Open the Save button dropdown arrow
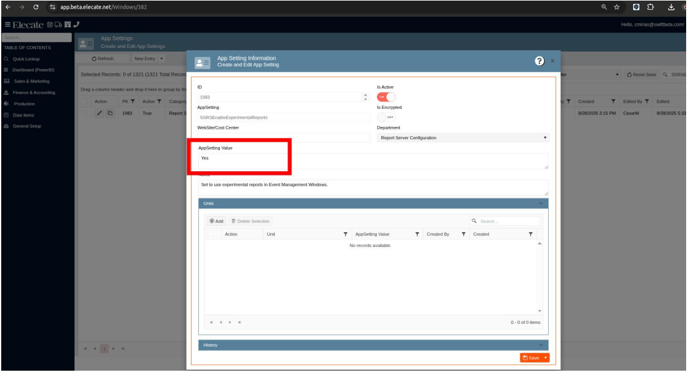688x375 pixels. point(545,358)
